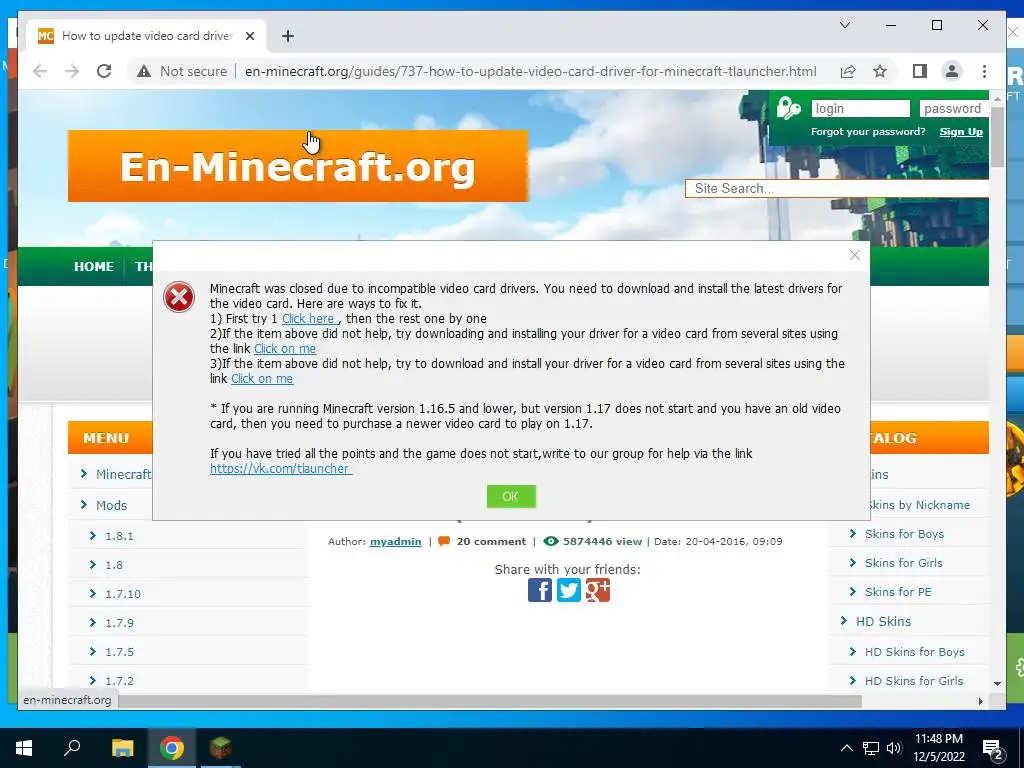The image size is (1024, 768).
Task: Open the Windows Start menu
Action: pyautogui.click(x=24, y=748)
